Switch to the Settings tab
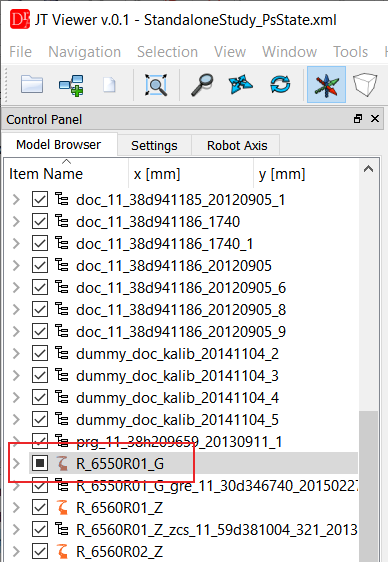The height and width of the screenshot is (562, 388). click(x=154, y=146)
